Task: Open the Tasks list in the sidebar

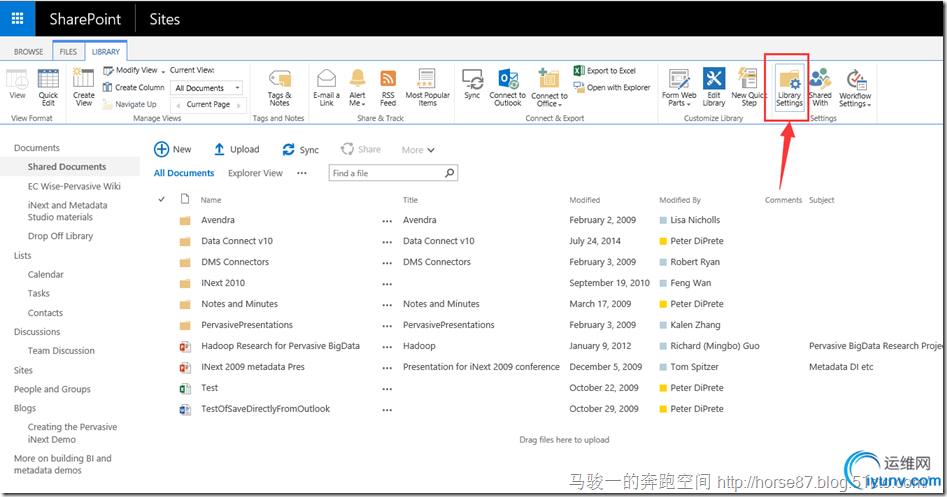Action: [39, 293]
